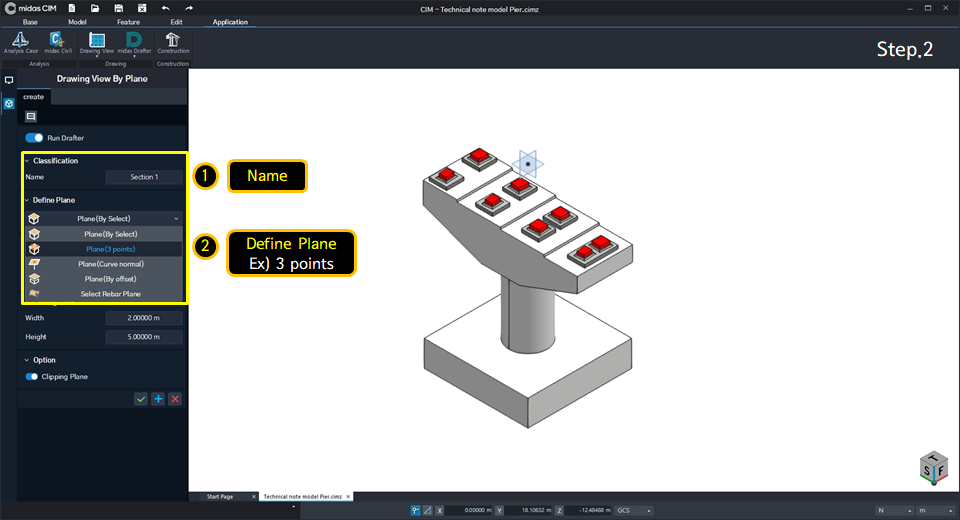This screenshot has width=960, height=520.
Task: Click the New file icon in title bar
Action: click(x=72, y=8)
